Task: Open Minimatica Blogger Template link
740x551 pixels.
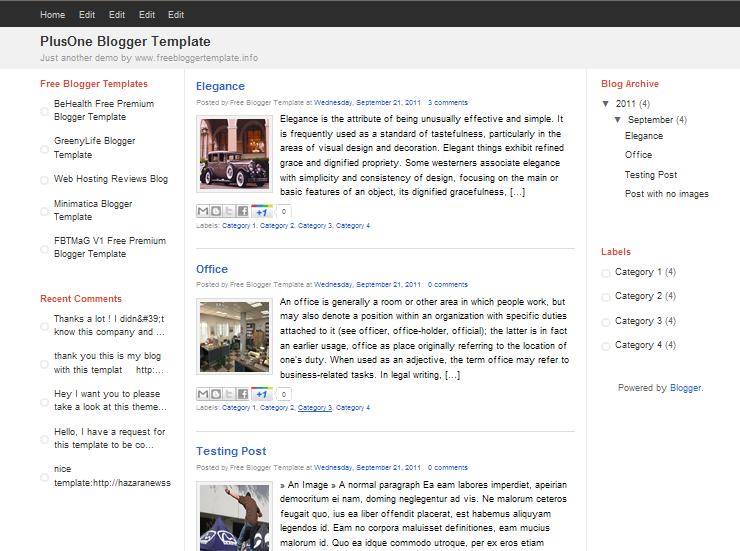Action: click(93, 210)
